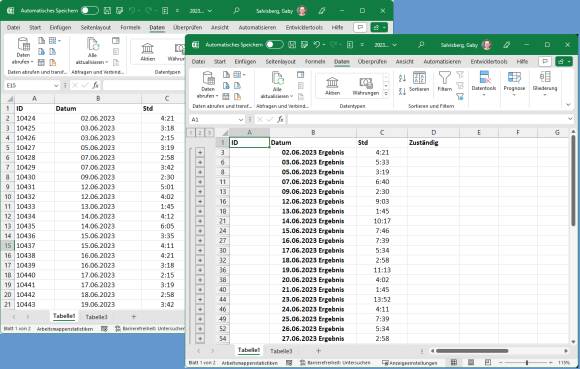Select the Tabelle3 sheet in the front window

[281, 351]
